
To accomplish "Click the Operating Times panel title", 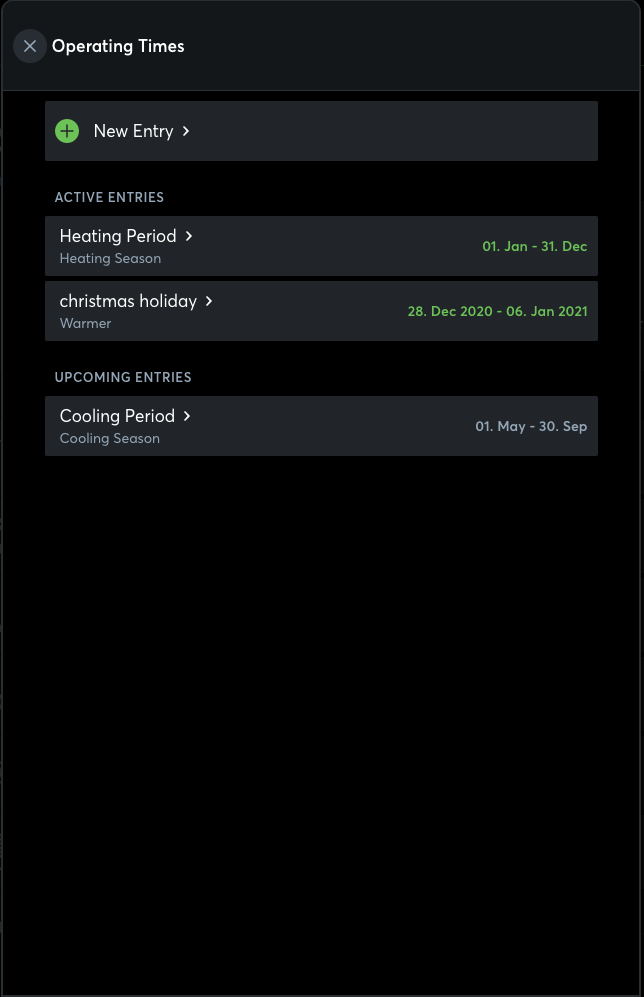I will [x=118, y=46].
